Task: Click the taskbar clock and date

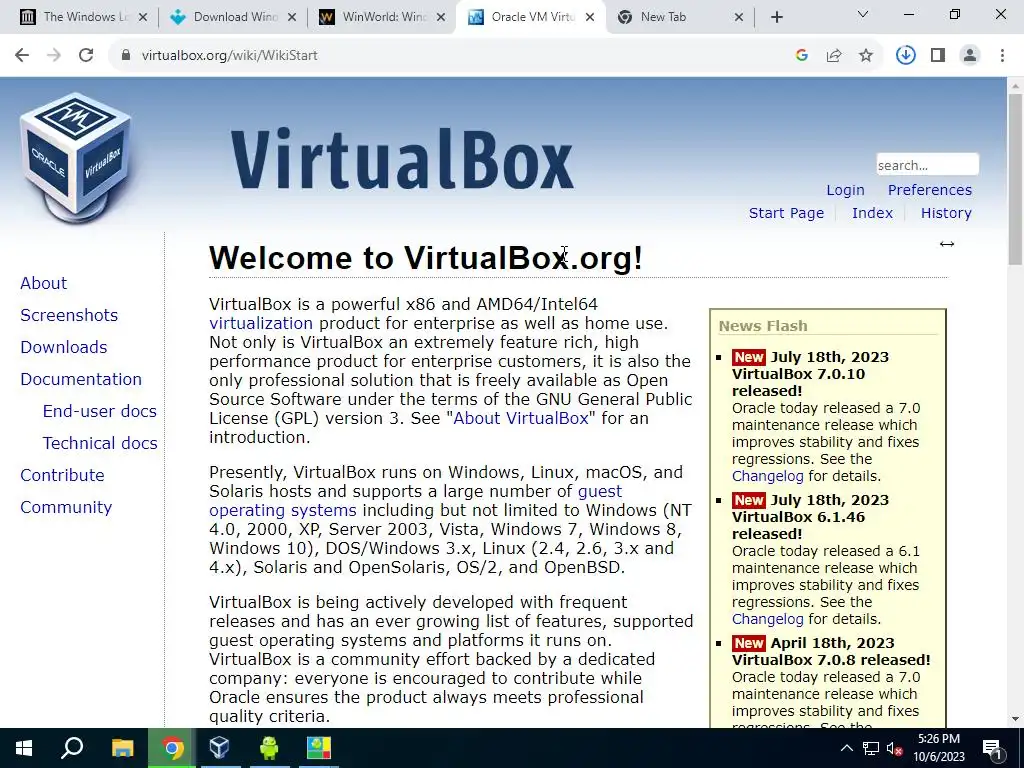Action: tap(938, 748)
